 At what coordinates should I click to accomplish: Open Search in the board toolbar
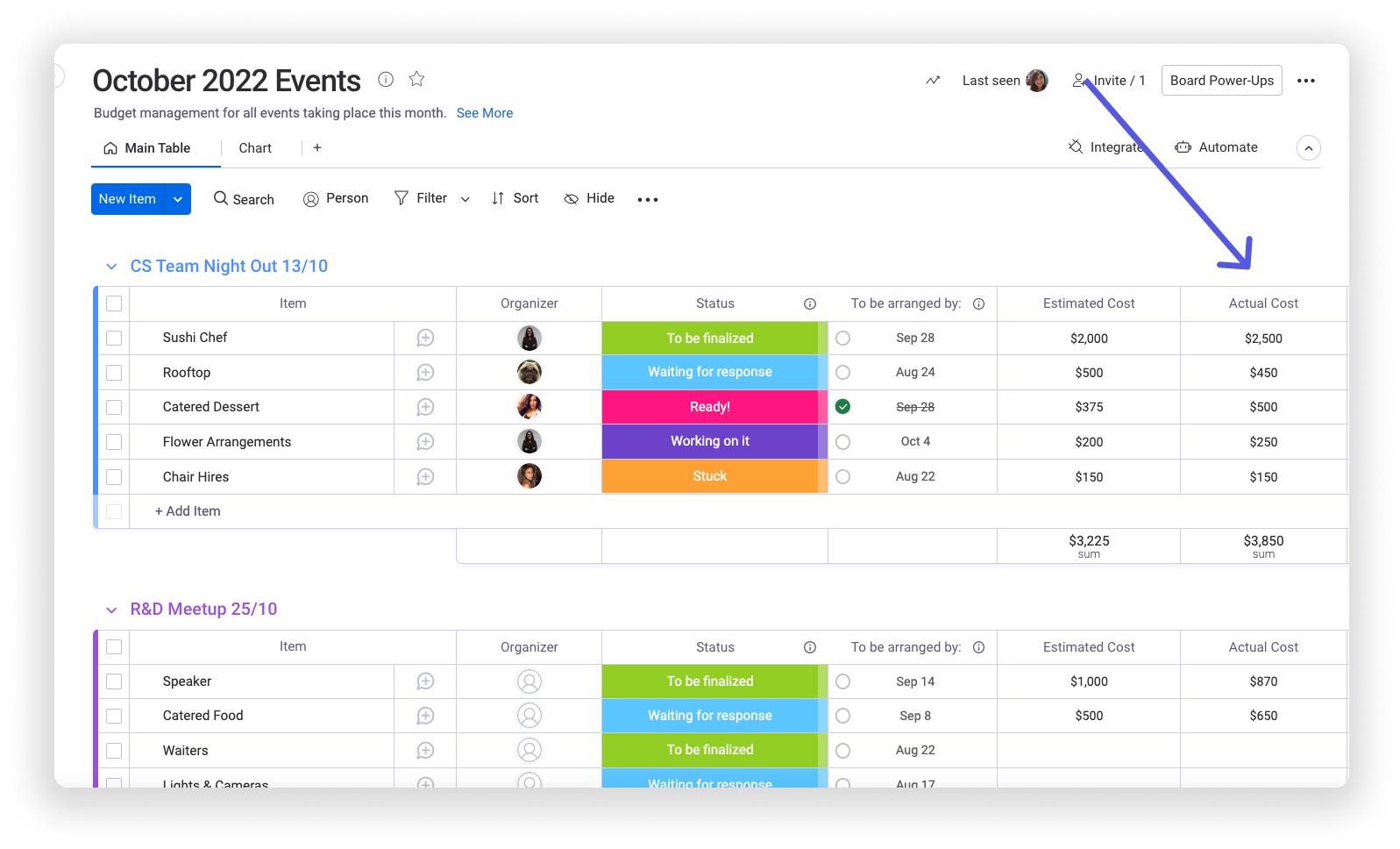tap(244, 199)
